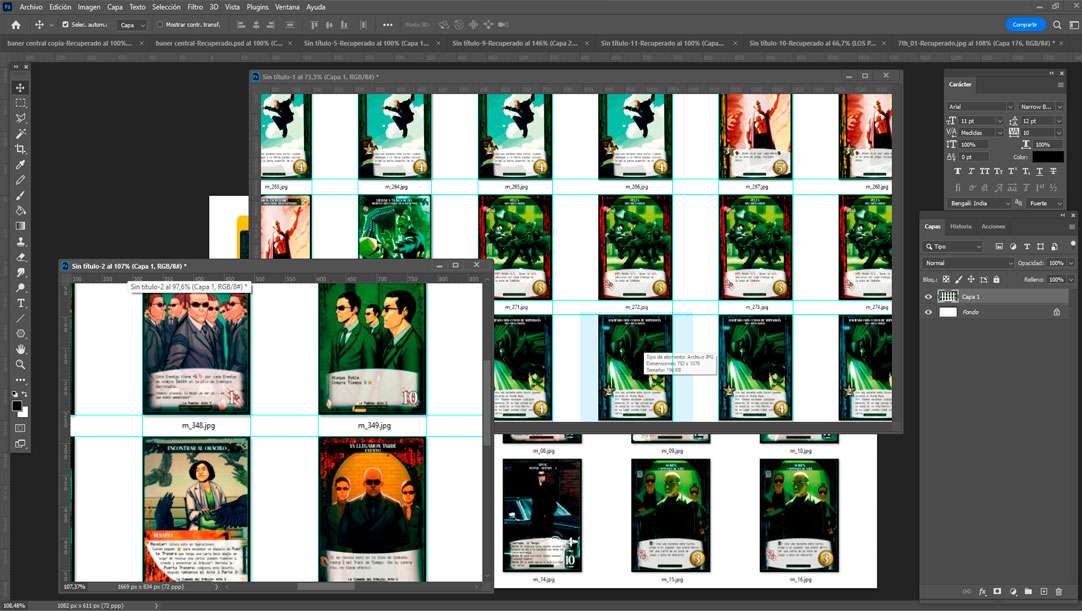The image size is (1082, 611).
Task: Click the Home icon in options bar
Action: pos(15,25)
